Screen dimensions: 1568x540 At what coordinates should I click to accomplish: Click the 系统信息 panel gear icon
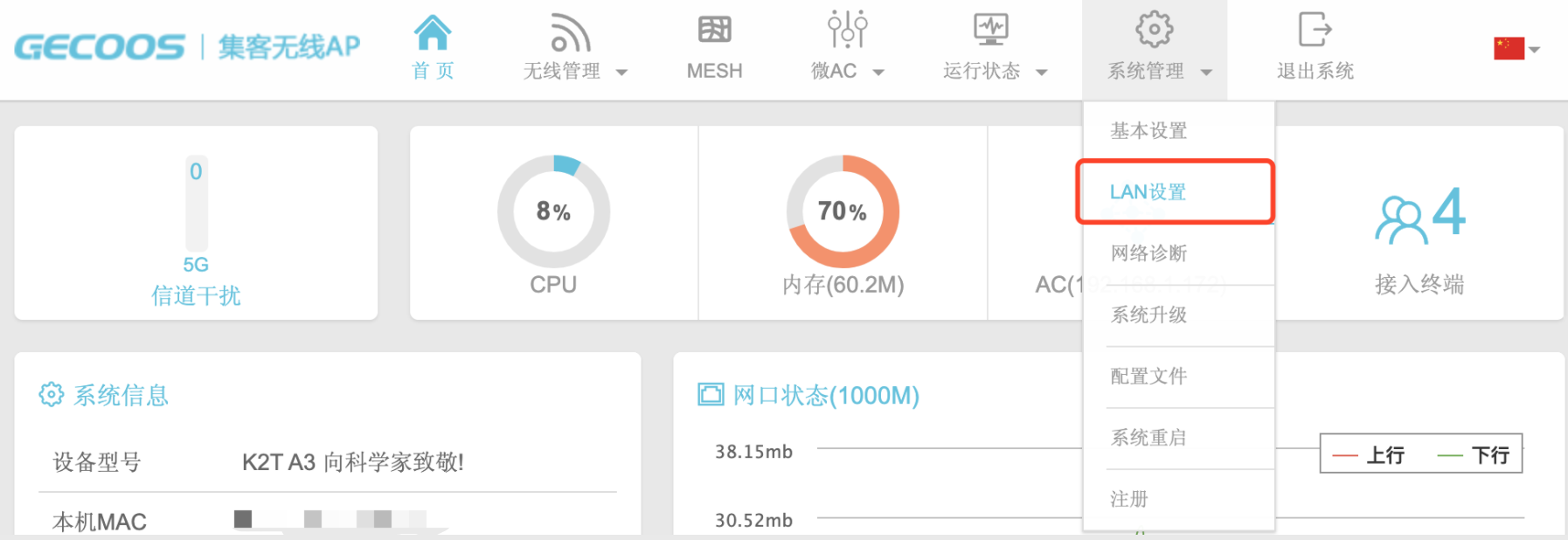51,395
